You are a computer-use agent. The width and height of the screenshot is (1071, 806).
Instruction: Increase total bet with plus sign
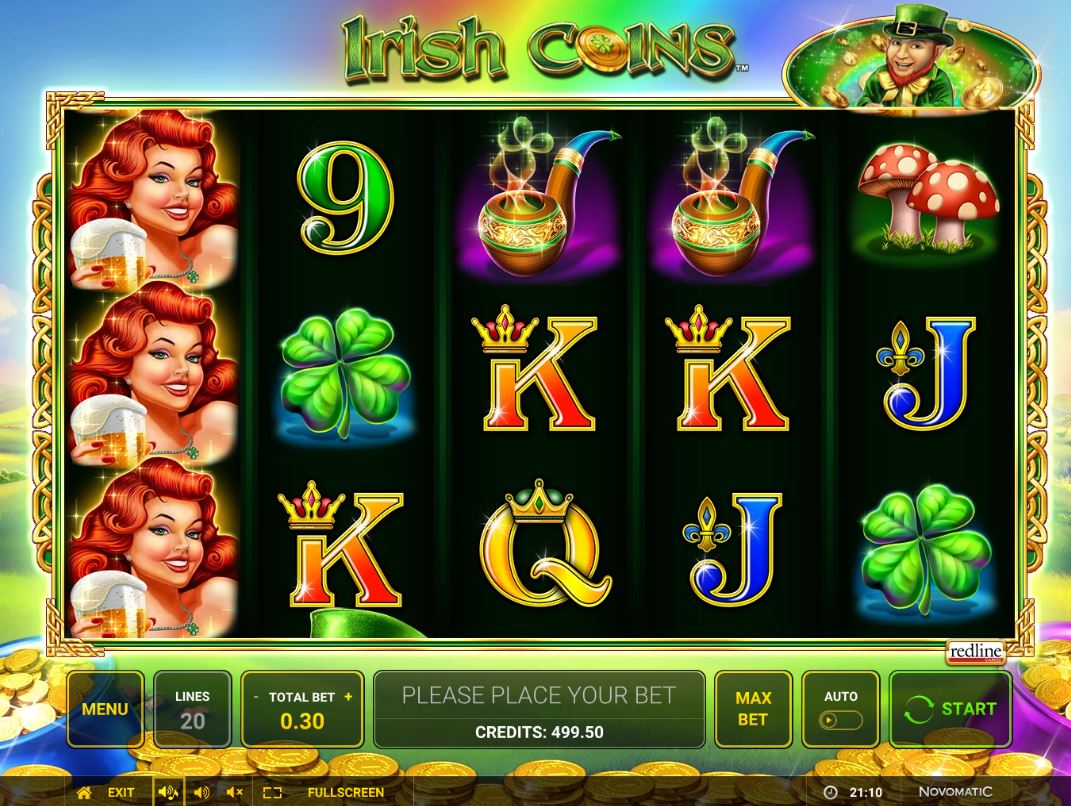(x=348, y=697)
